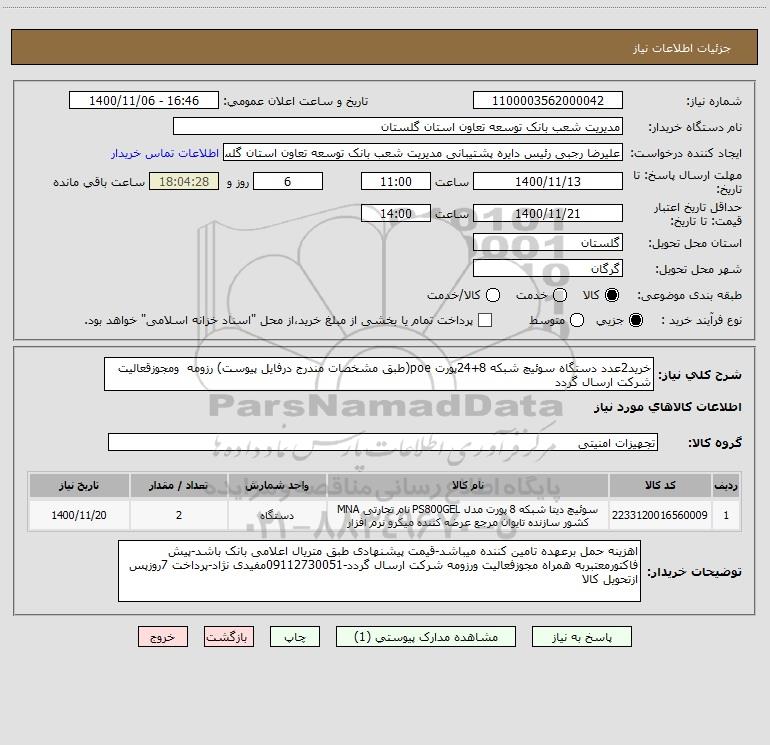Open the اطلاعات تماس خریدار link
The image size is (770, 745).
pyautogui.click(x=165, y=153)
